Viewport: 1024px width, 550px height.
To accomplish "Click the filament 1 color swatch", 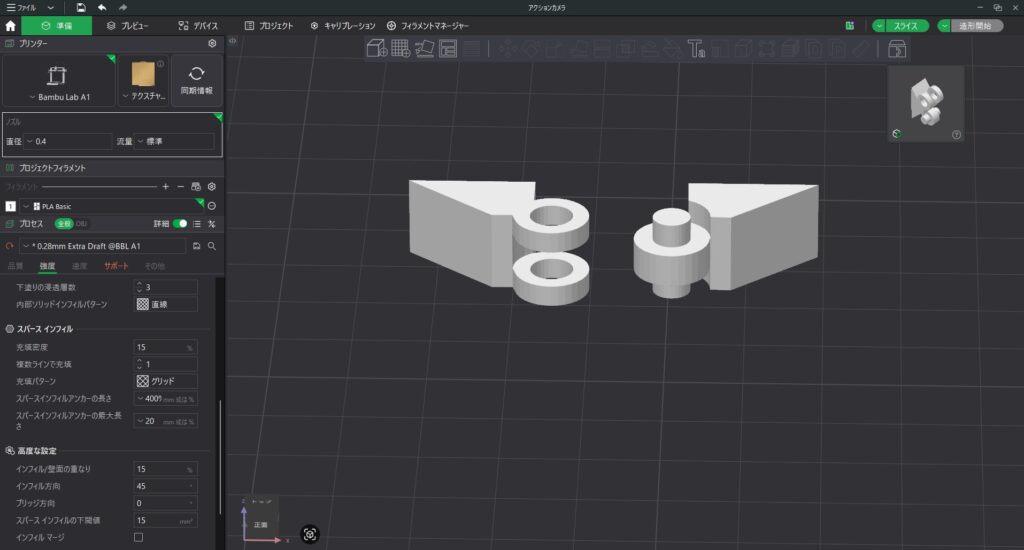I will click(10, 206).
